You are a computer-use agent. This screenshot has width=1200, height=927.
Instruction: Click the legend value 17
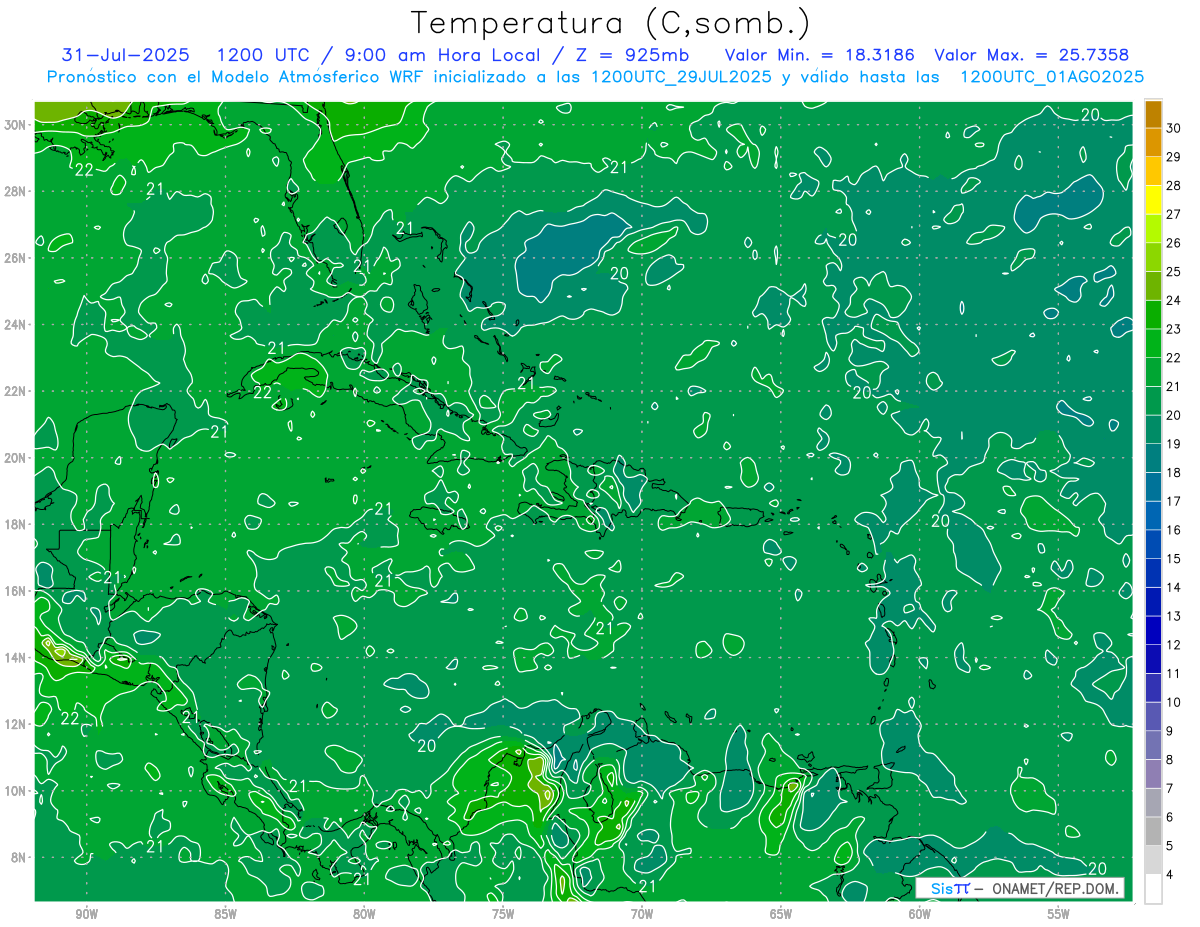click(x=1173, y=501)
